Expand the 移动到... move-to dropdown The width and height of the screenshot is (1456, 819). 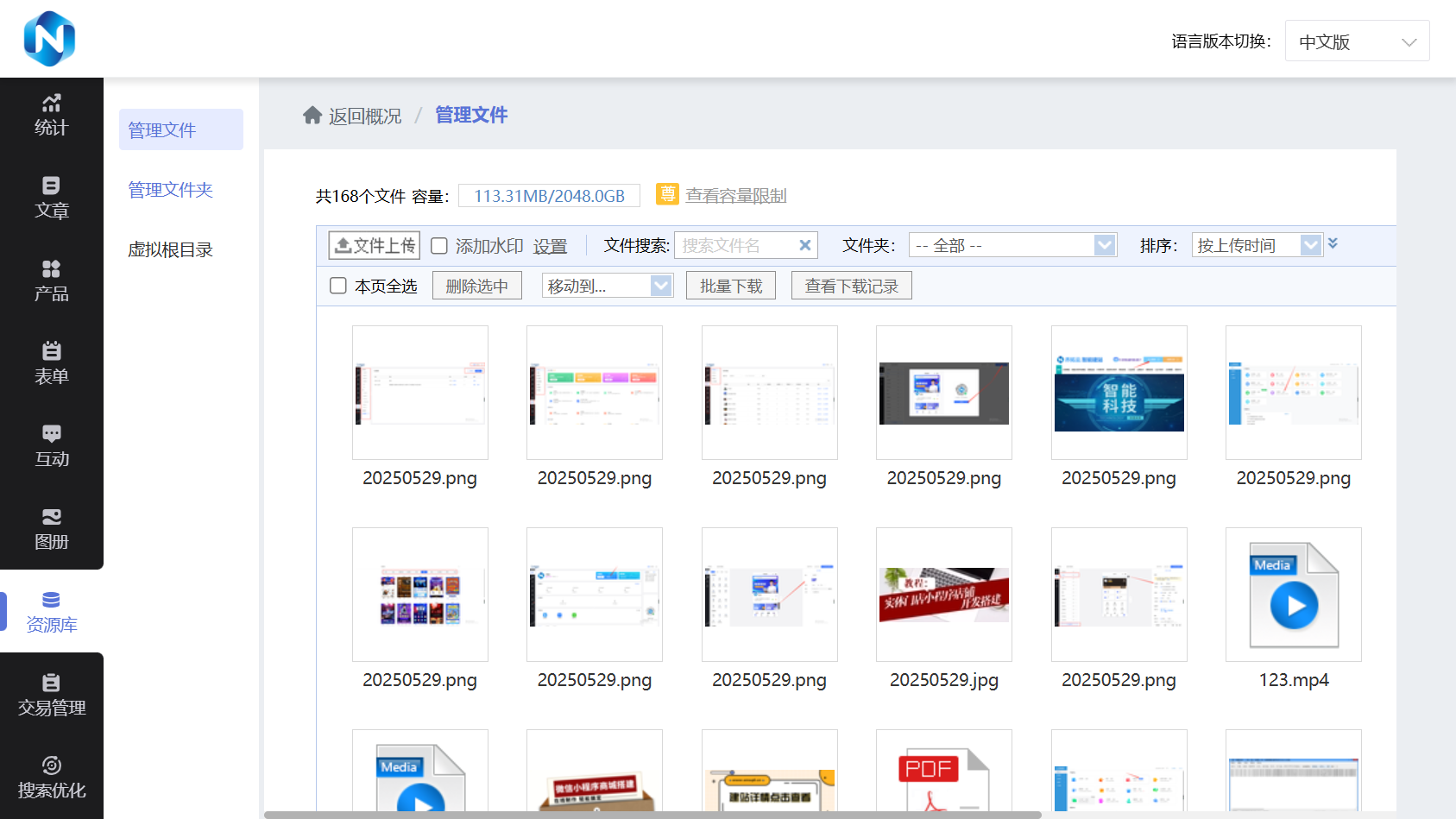(607, 286)
